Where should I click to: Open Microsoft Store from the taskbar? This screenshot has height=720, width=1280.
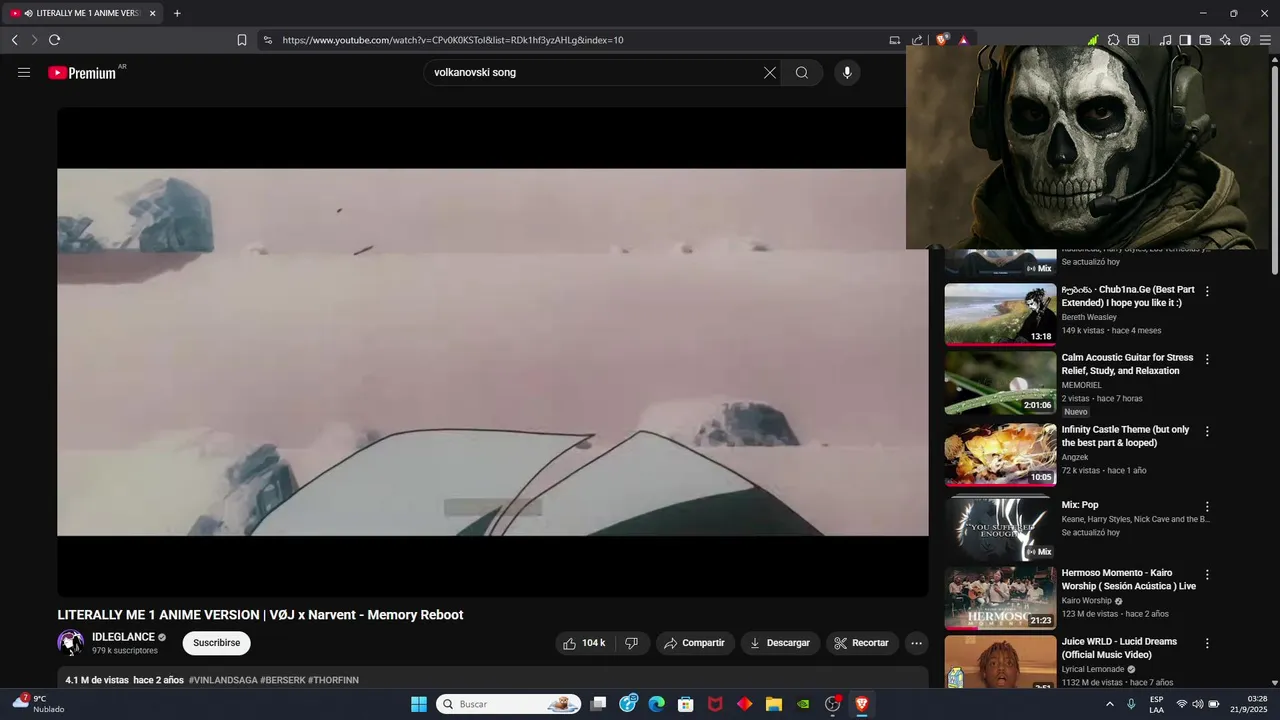pyautogui.click(x=685, y=704)
